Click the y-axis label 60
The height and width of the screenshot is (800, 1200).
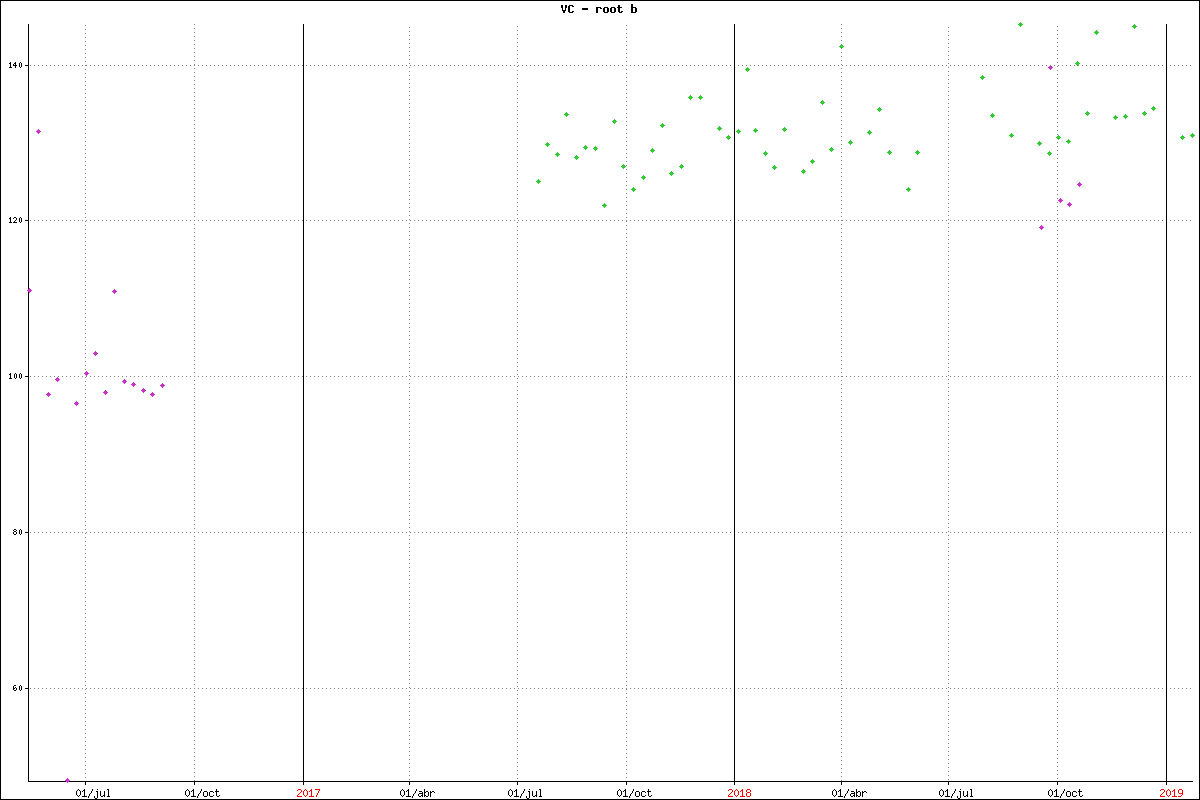16,689
